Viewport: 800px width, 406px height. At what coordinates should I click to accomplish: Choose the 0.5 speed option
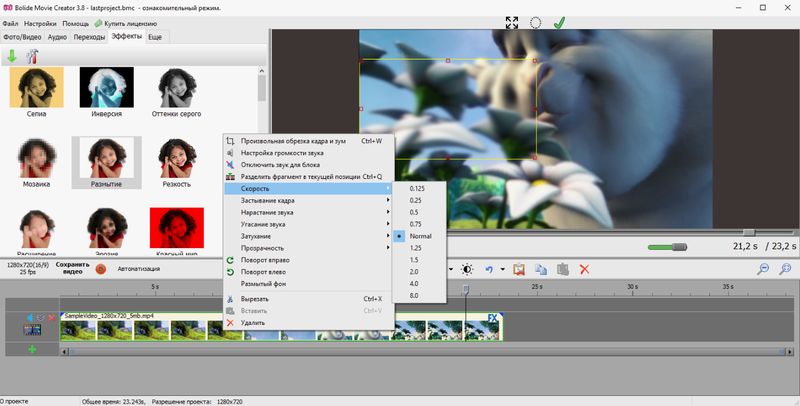pos(415,212)
